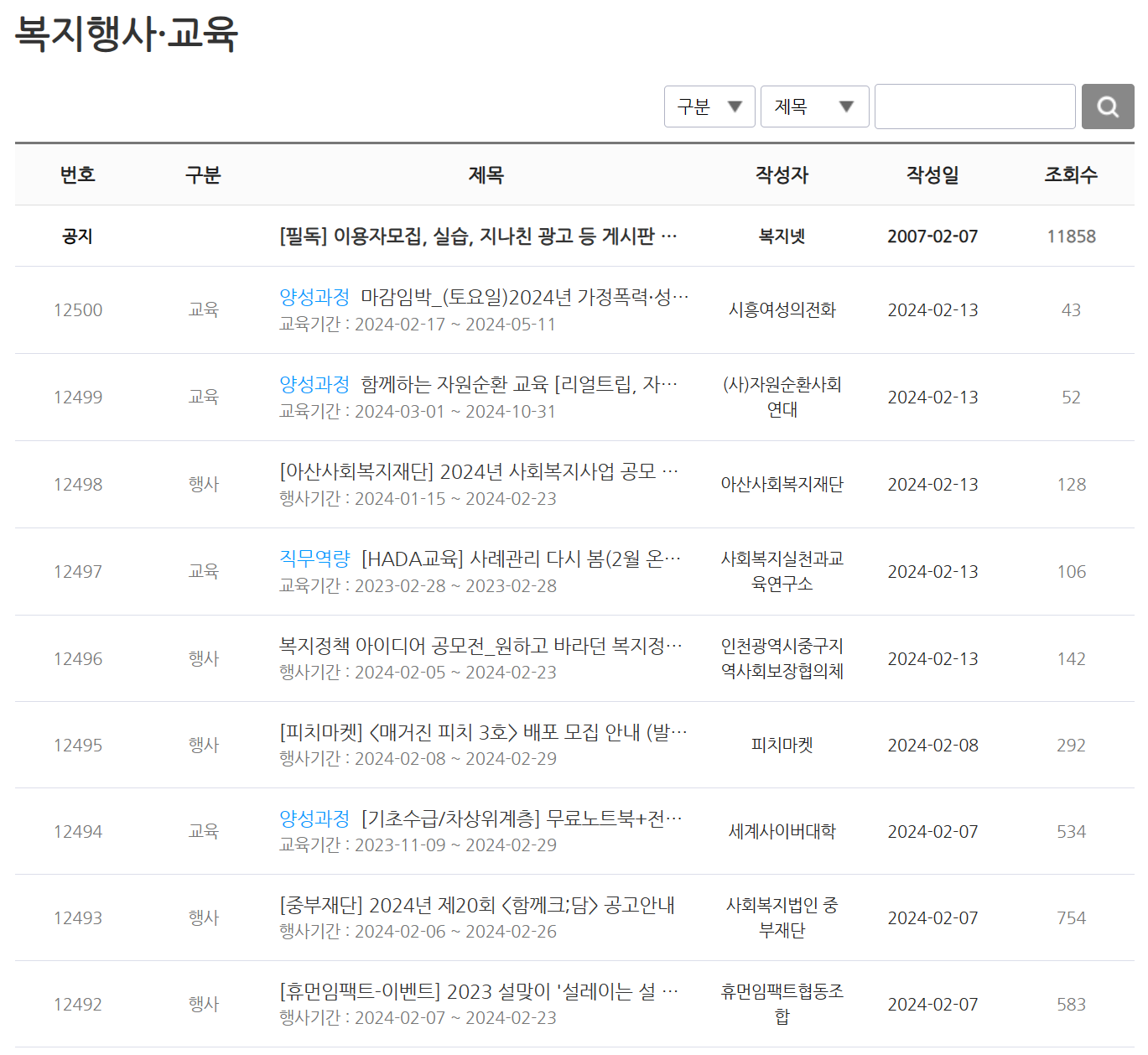Click post number 12493

point(78,918)
